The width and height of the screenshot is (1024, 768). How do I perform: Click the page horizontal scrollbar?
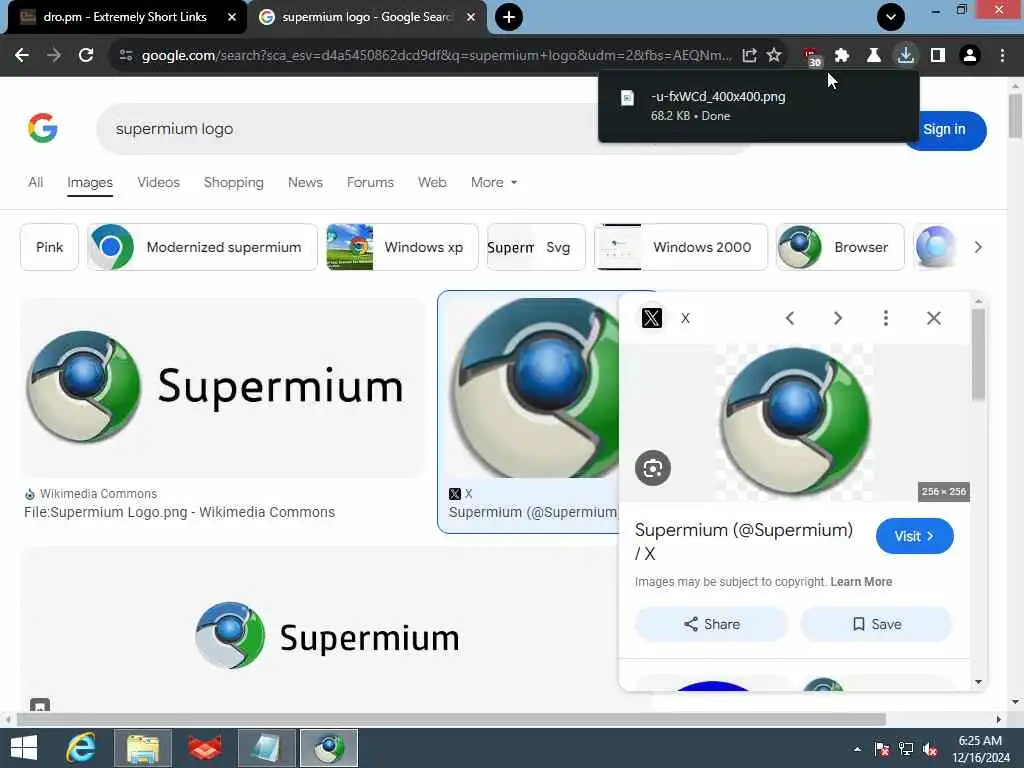tap(451, 719)
